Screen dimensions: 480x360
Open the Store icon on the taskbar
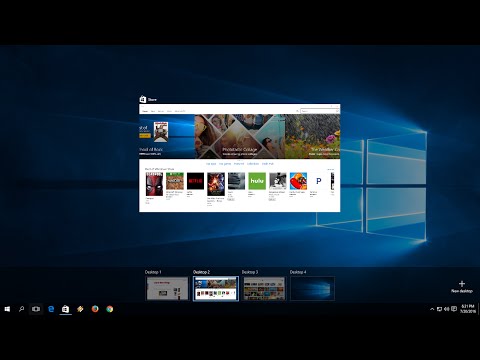tap(65, 309)
